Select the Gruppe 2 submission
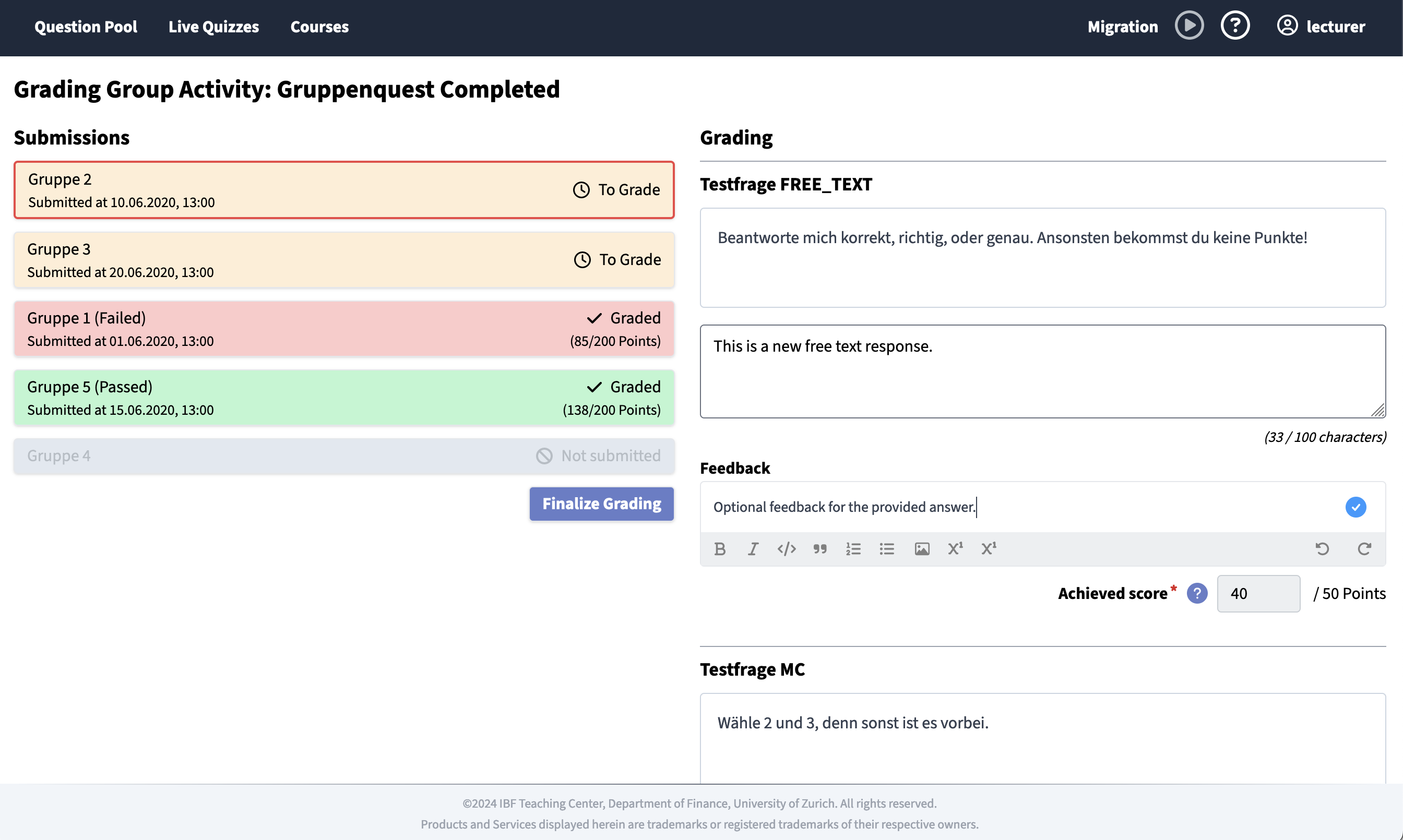The width and height of the screenshot is (1403, 840). pos(343,190)
